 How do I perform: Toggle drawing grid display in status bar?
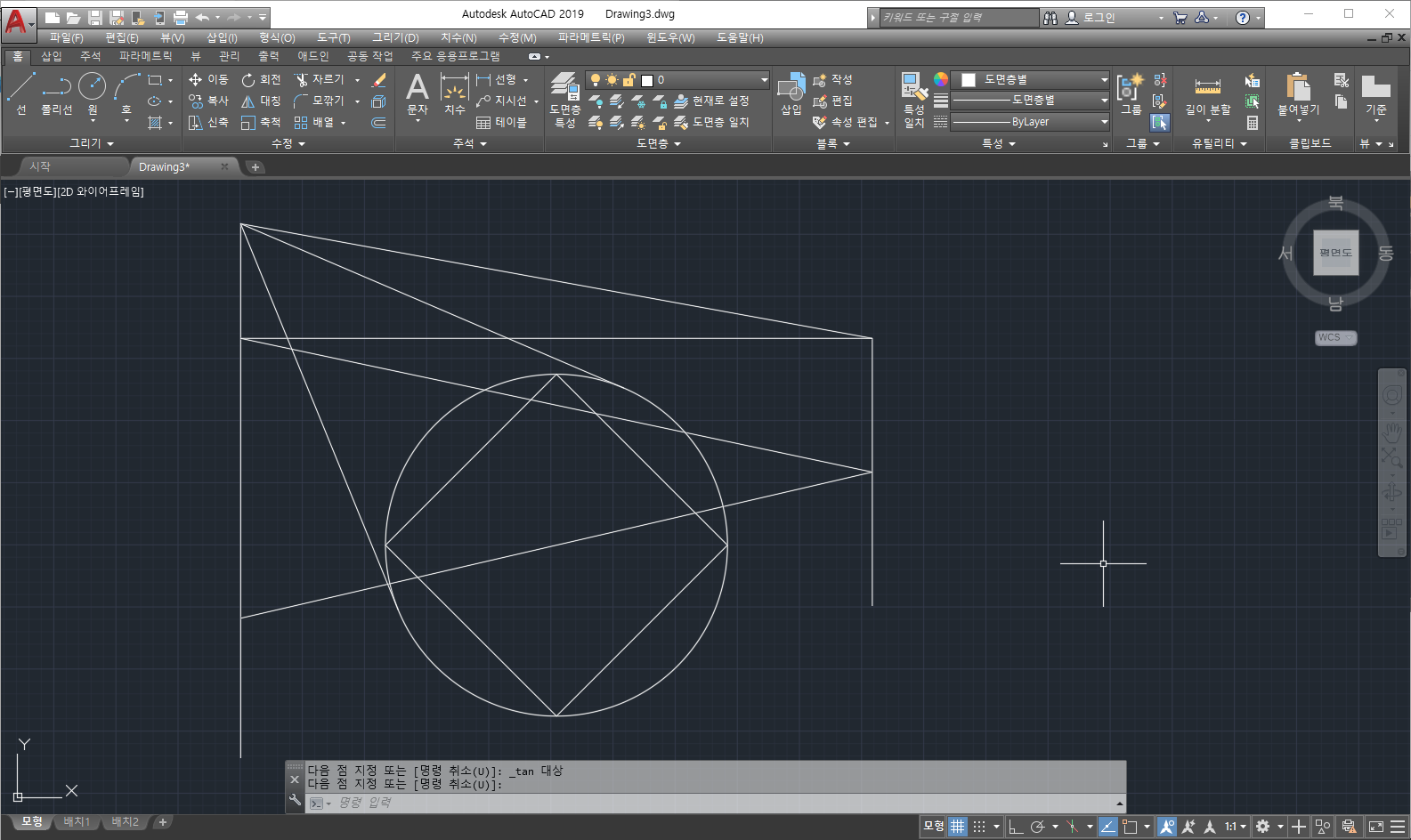point(957,827)
